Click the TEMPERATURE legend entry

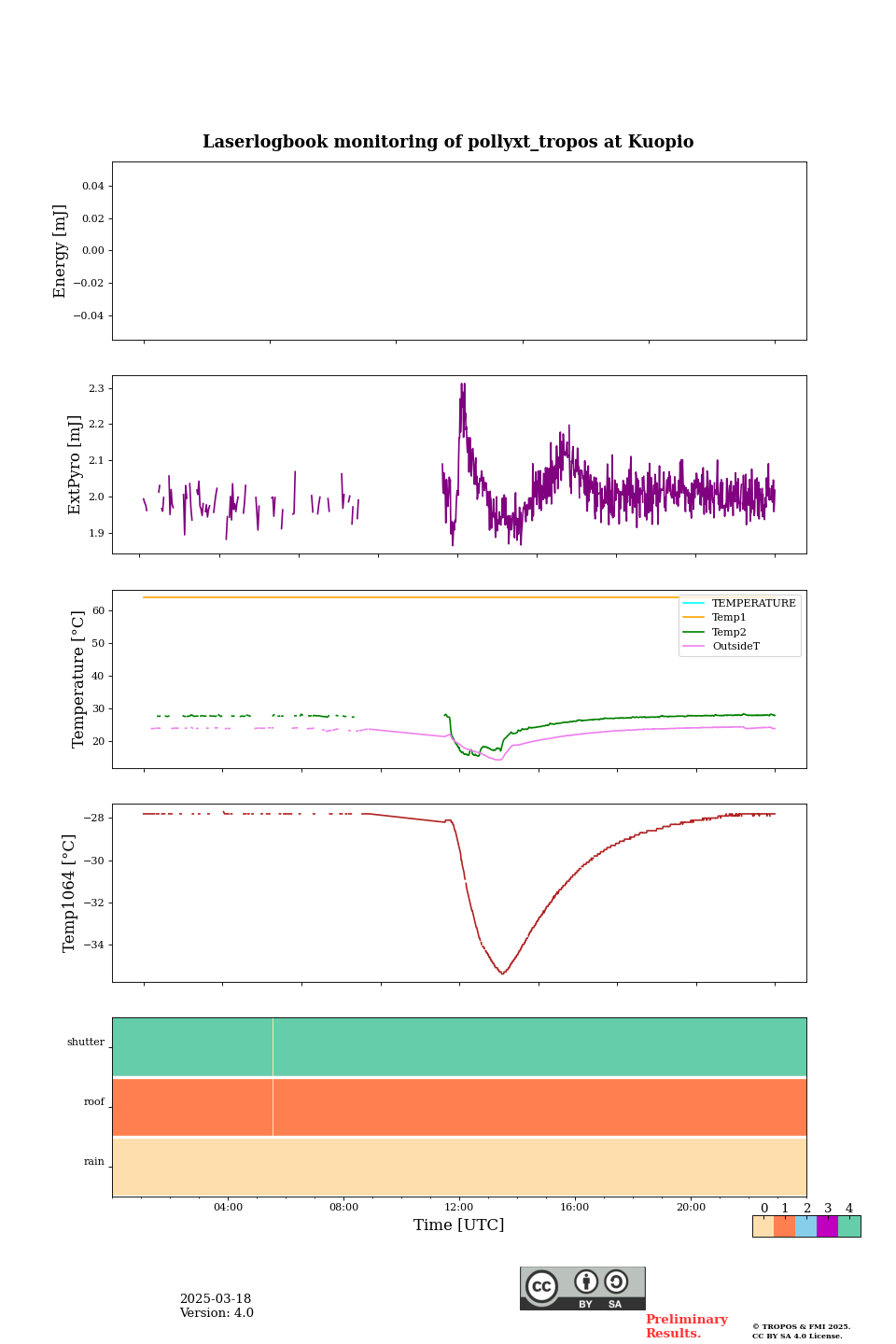click(x=739, y=603)
